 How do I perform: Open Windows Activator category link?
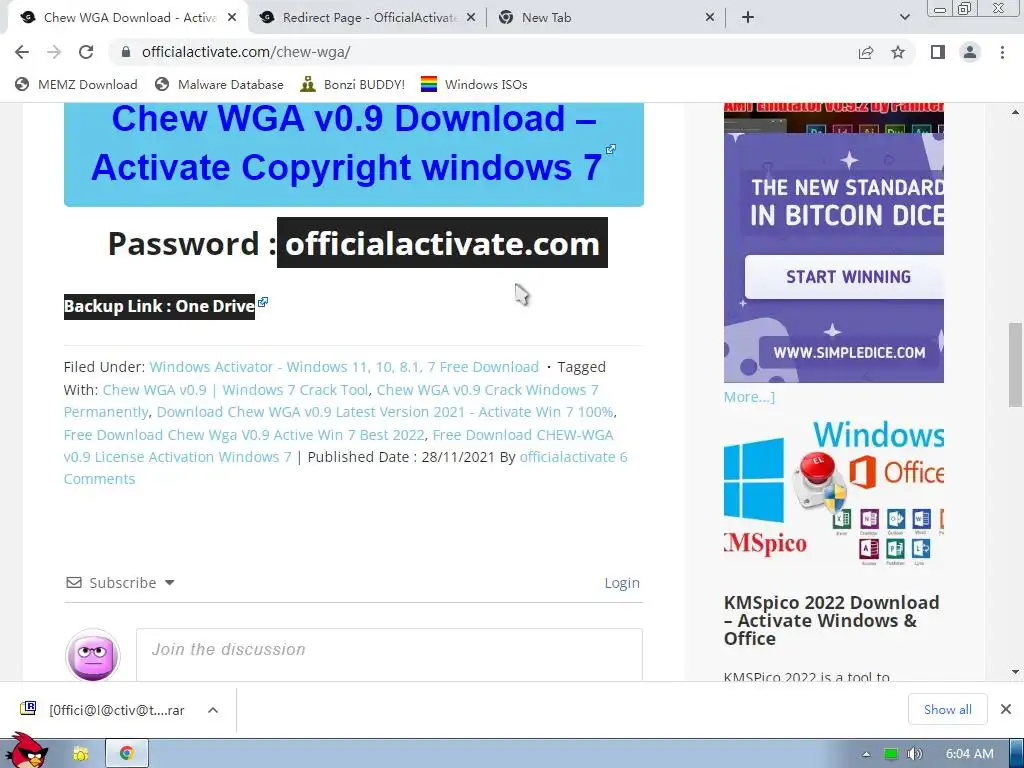coord(344,367)
